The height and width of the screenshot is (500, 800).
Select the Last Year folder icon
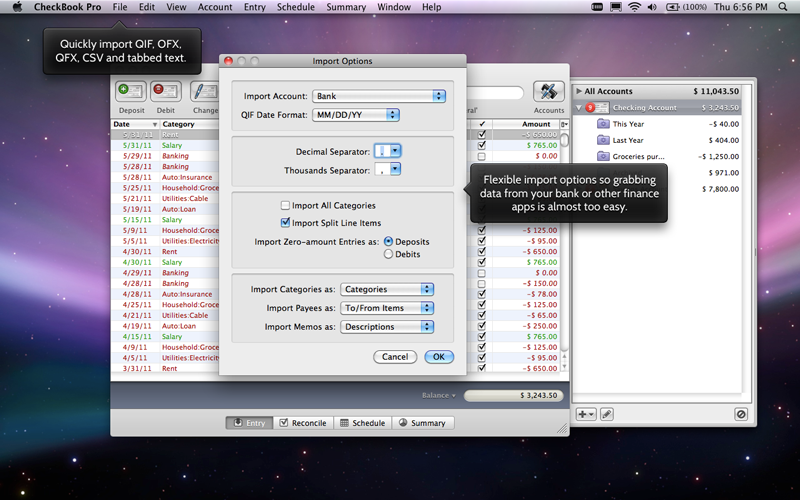[x=603, y=140]
